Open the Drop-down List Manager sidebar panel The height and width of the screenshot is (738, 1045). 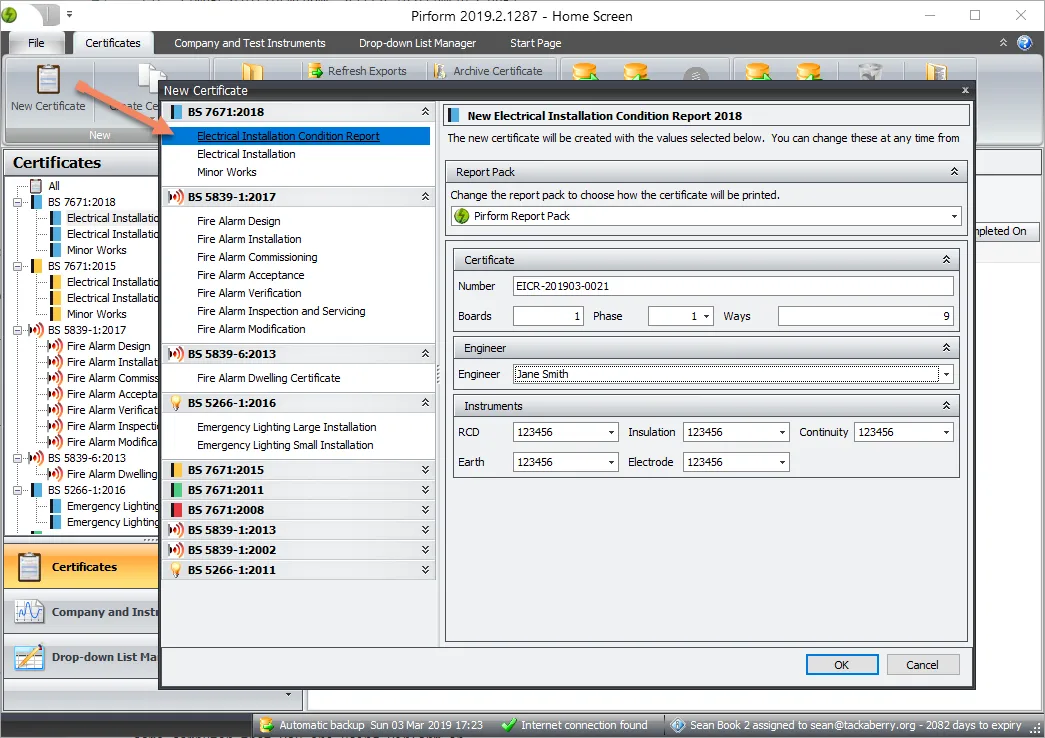pos(80,658)
